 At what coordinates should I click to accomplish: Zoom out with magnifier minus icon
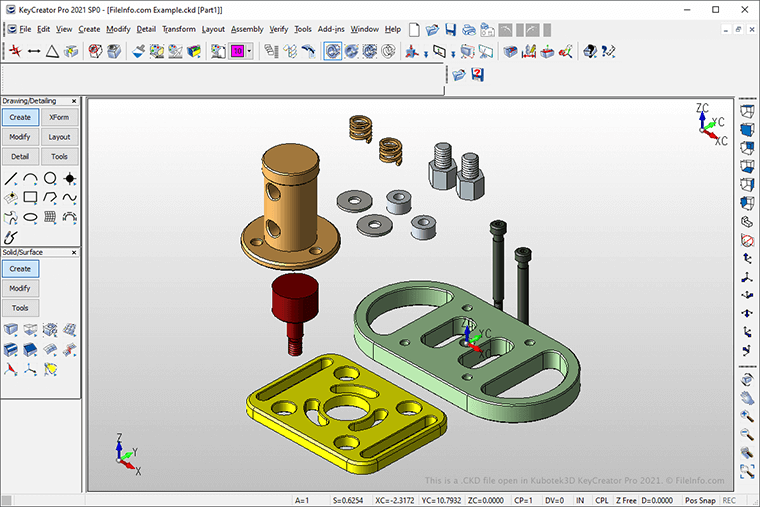point(747,434)
